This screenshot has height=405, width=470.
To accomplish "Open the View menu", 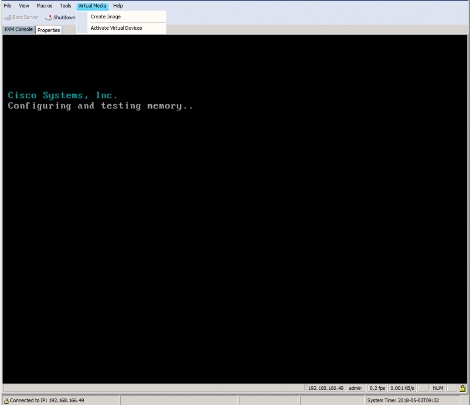I will tap(24, 6).
